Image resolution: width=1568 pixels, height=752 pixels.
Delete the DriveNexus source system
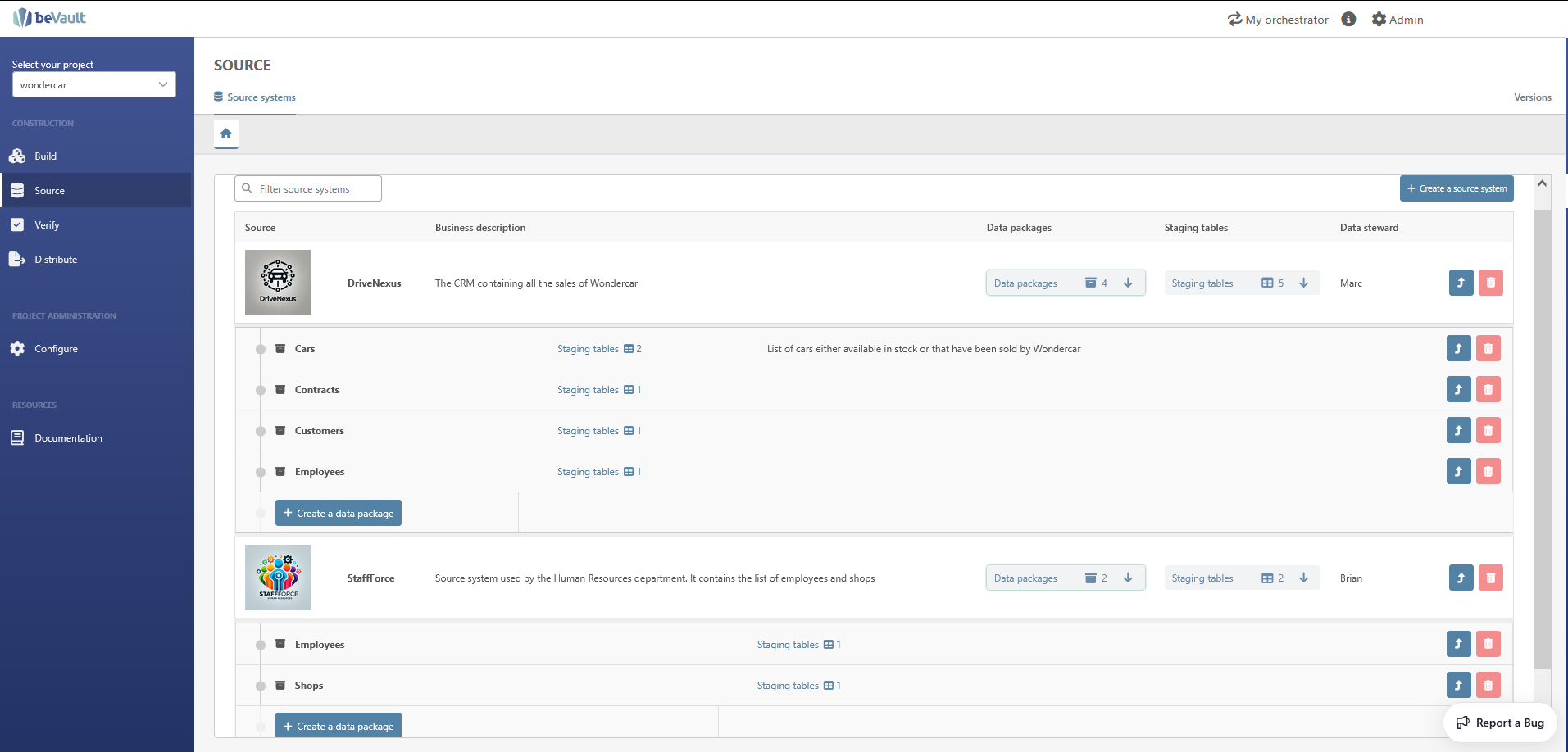1490,283
